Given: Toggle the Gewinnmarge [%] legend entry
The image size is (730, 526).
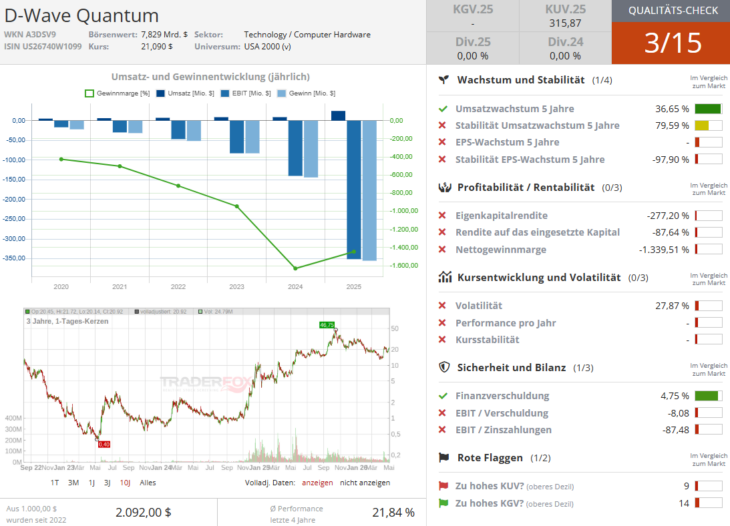Looking at the screenshot, I should pyautogui.click(x=117, y=94).
